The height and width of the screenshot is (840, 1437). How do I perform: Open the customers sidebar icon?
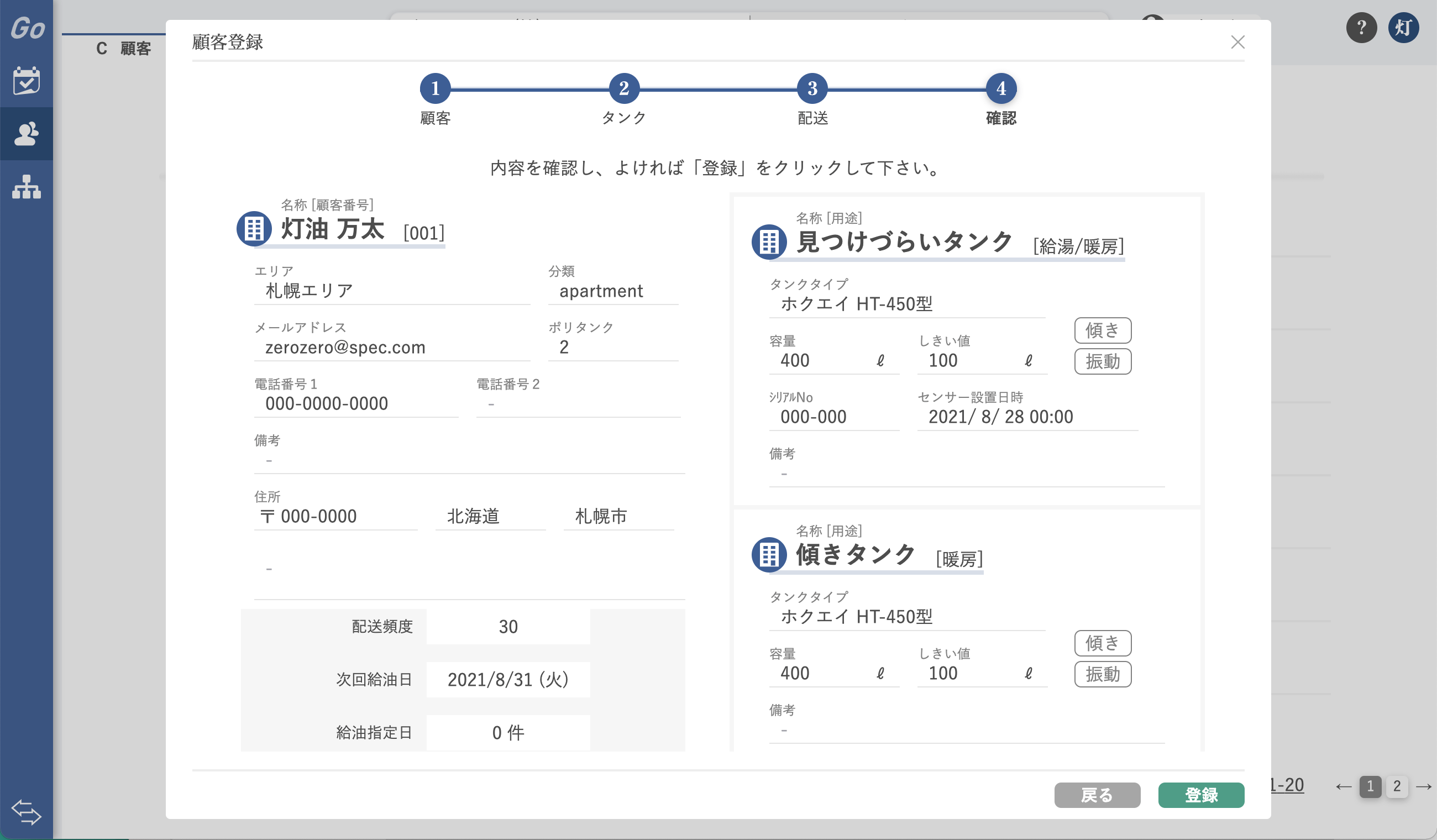click(x=26, y=133)
